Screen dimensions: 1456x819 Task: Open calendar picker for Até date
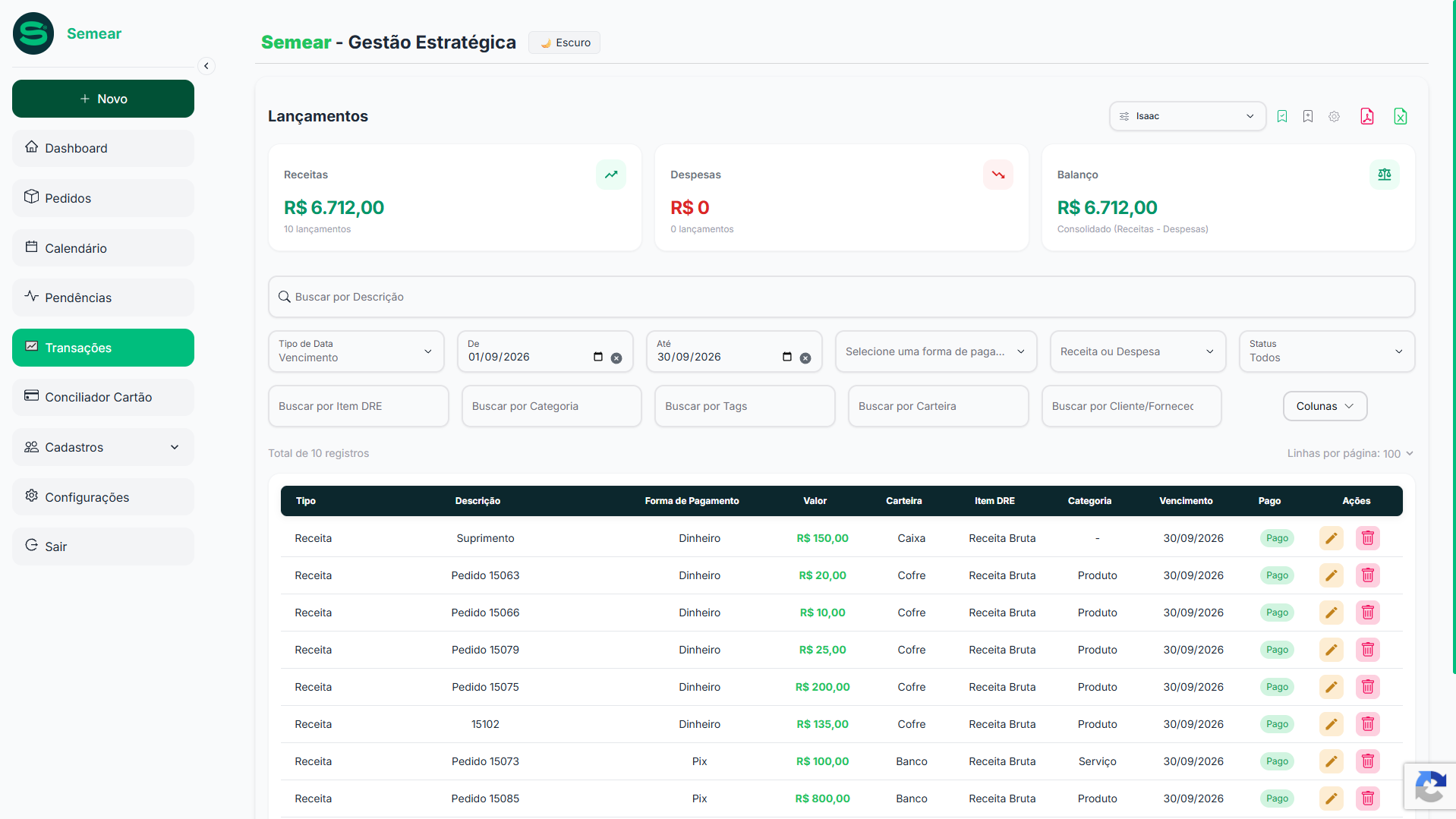coord(787,357)
